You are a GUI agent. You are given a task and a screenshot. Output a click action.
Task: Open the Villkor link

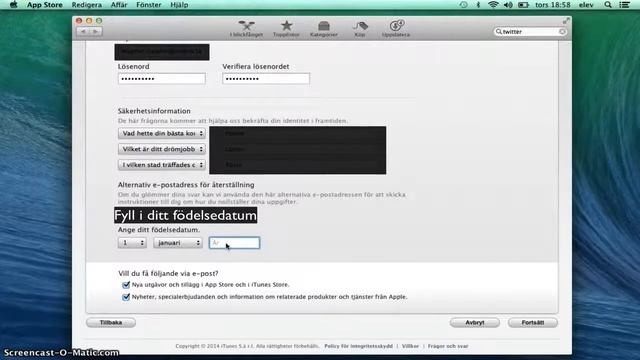point(410,346)
